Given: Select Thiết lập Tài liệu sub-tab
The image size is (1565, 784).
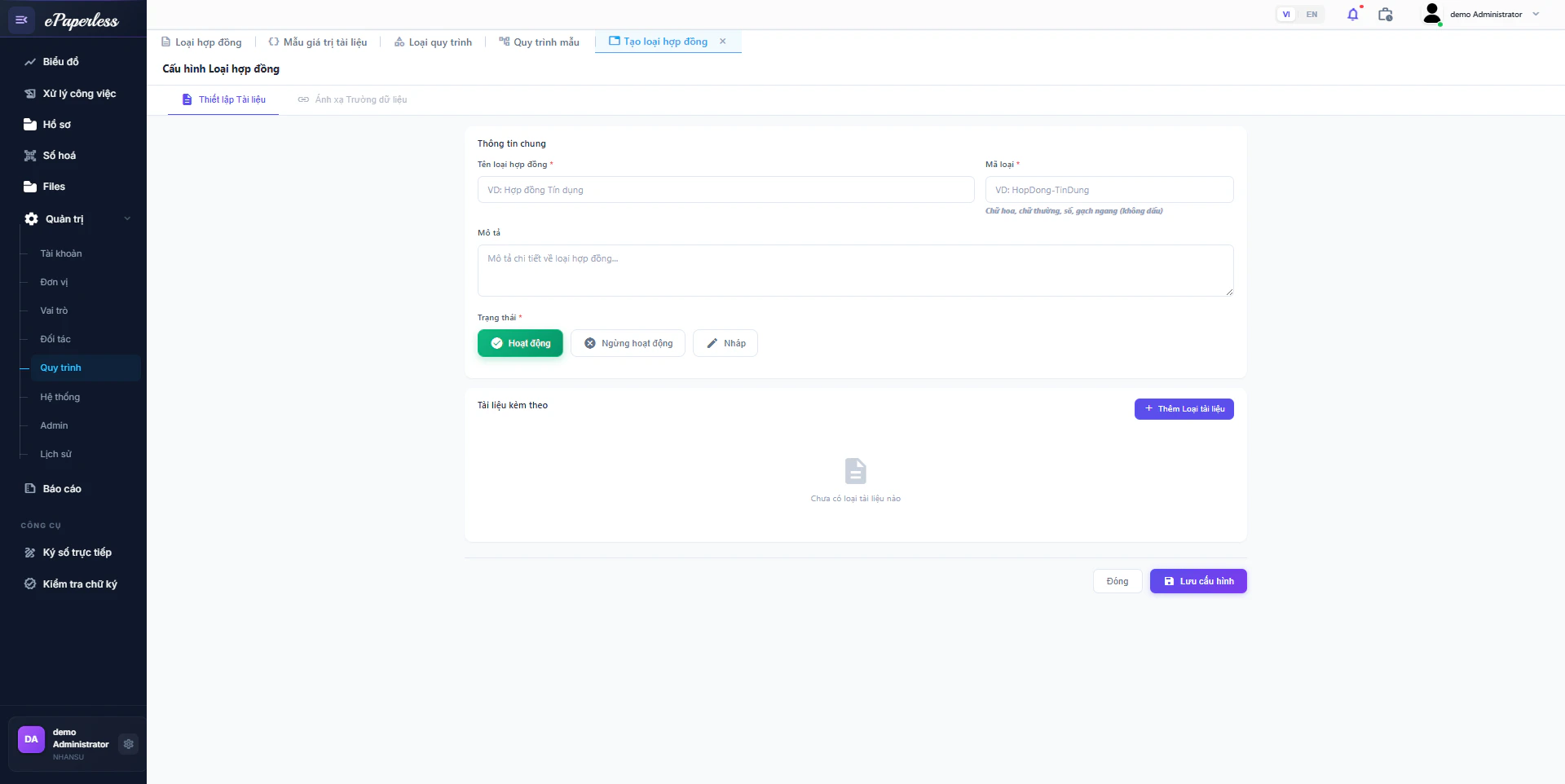Looking at the screenshot, I should pos(223,99).
